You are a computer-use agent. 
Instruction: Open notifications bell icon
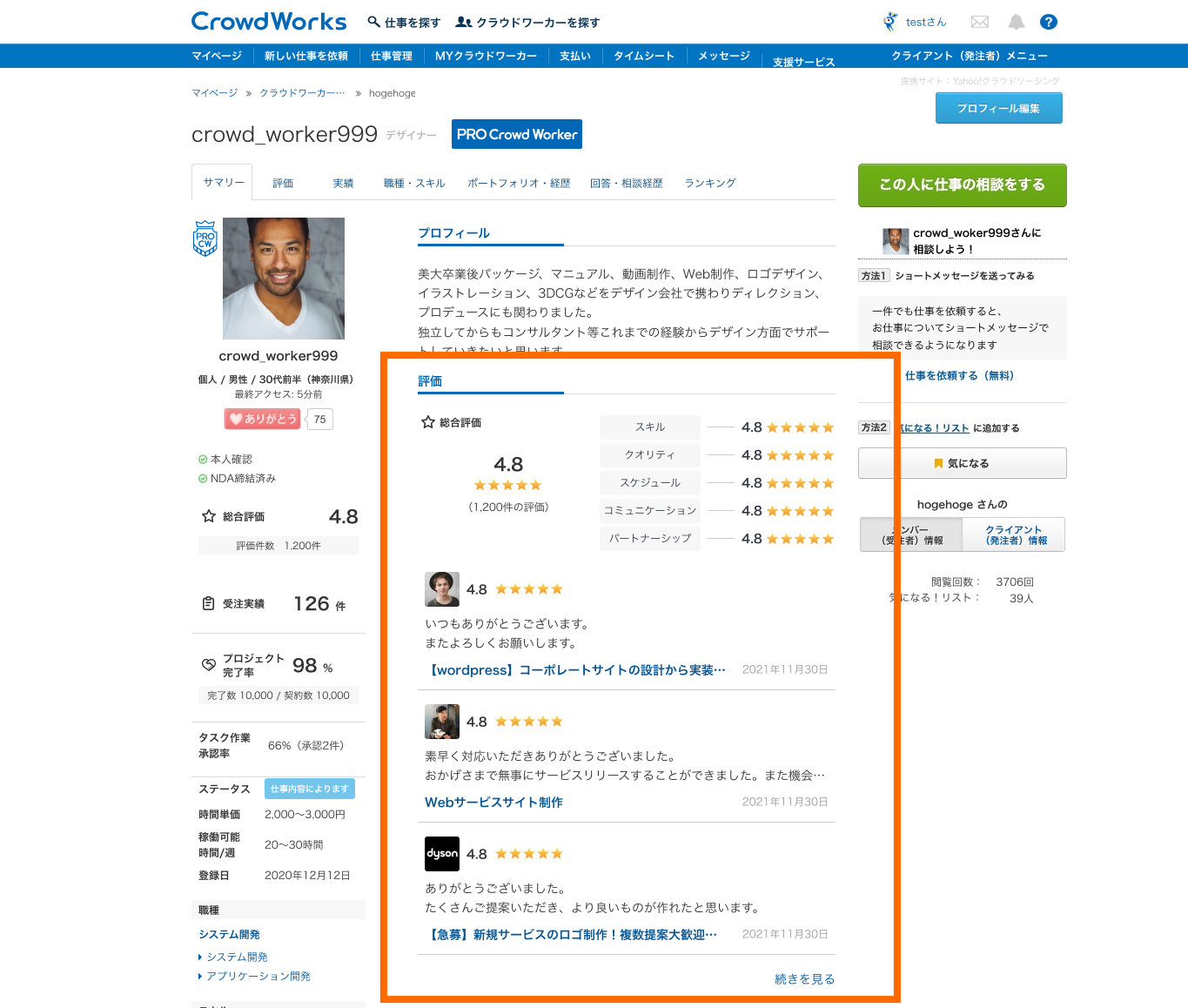pyautogui.click(x=1016, y=22)
